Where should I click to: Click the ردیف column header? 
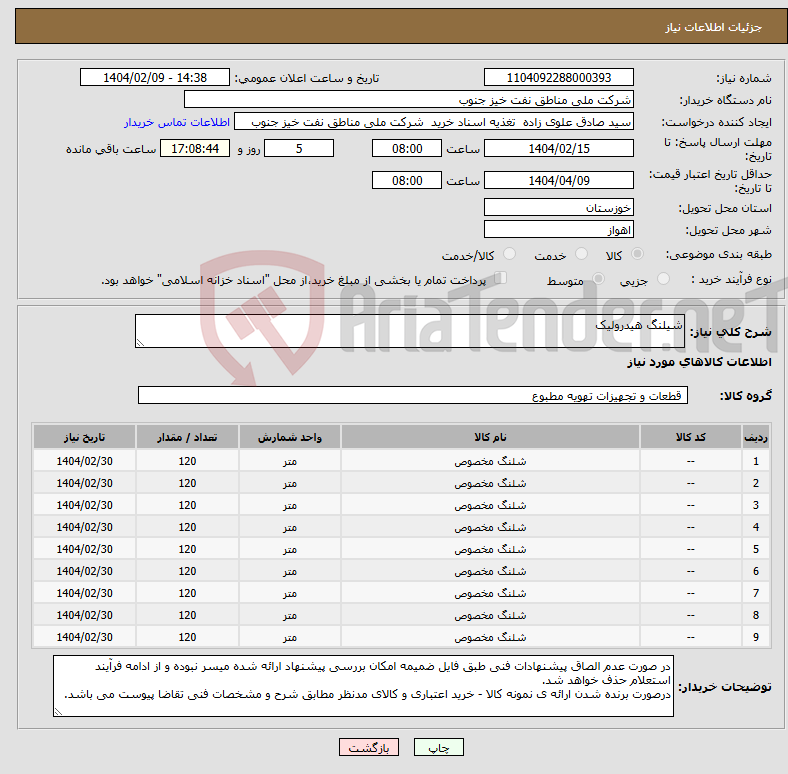point(755,437)
